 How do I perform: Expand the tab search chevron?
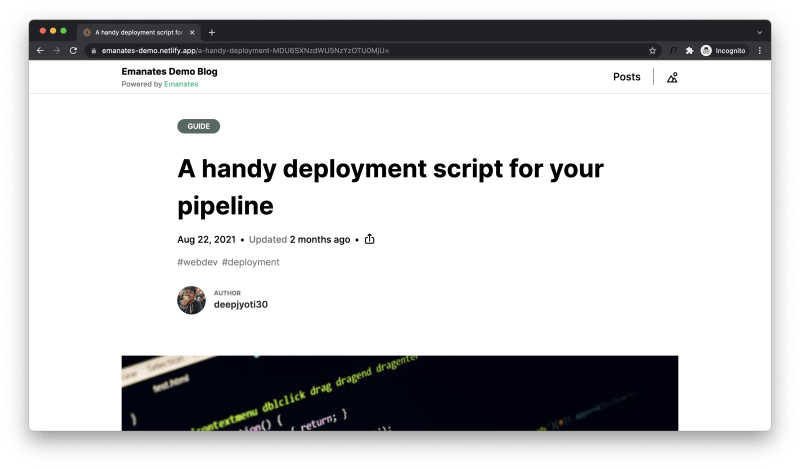click(x=759, y=32)
